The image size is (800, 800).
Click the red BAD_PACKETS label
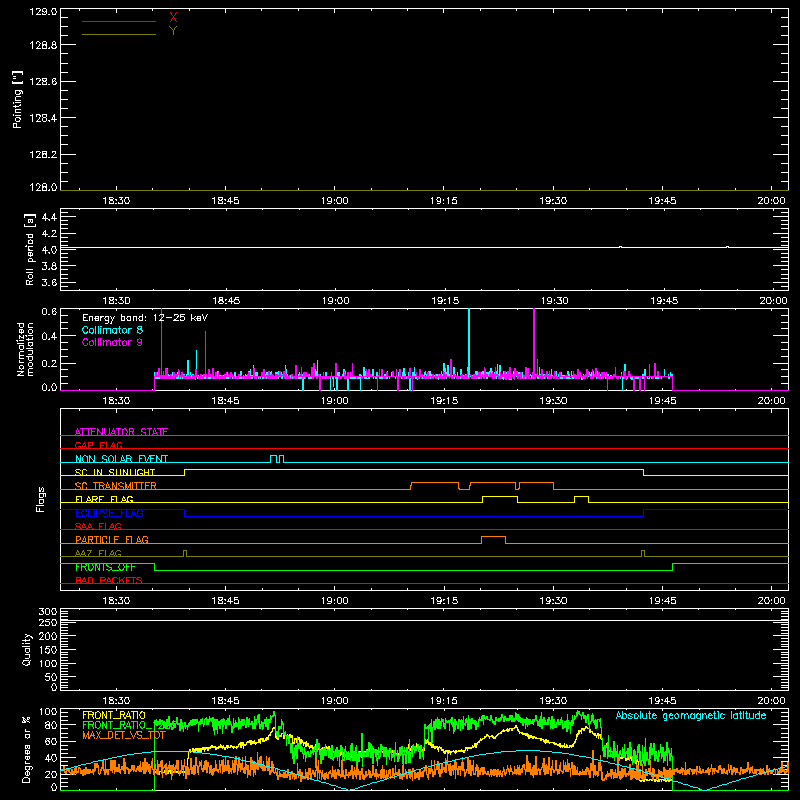point(109,580)
